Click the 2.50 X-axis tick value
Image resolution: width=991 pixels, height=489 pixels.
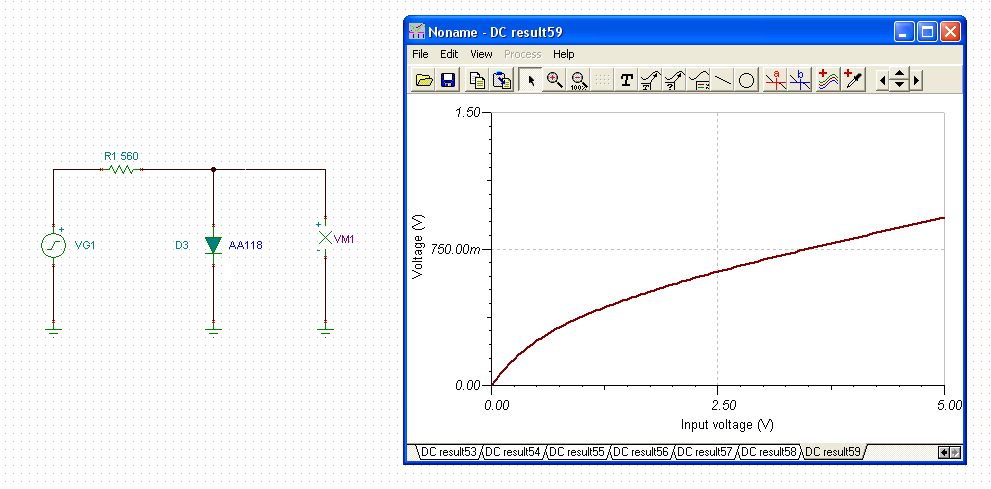coord(724,404)
